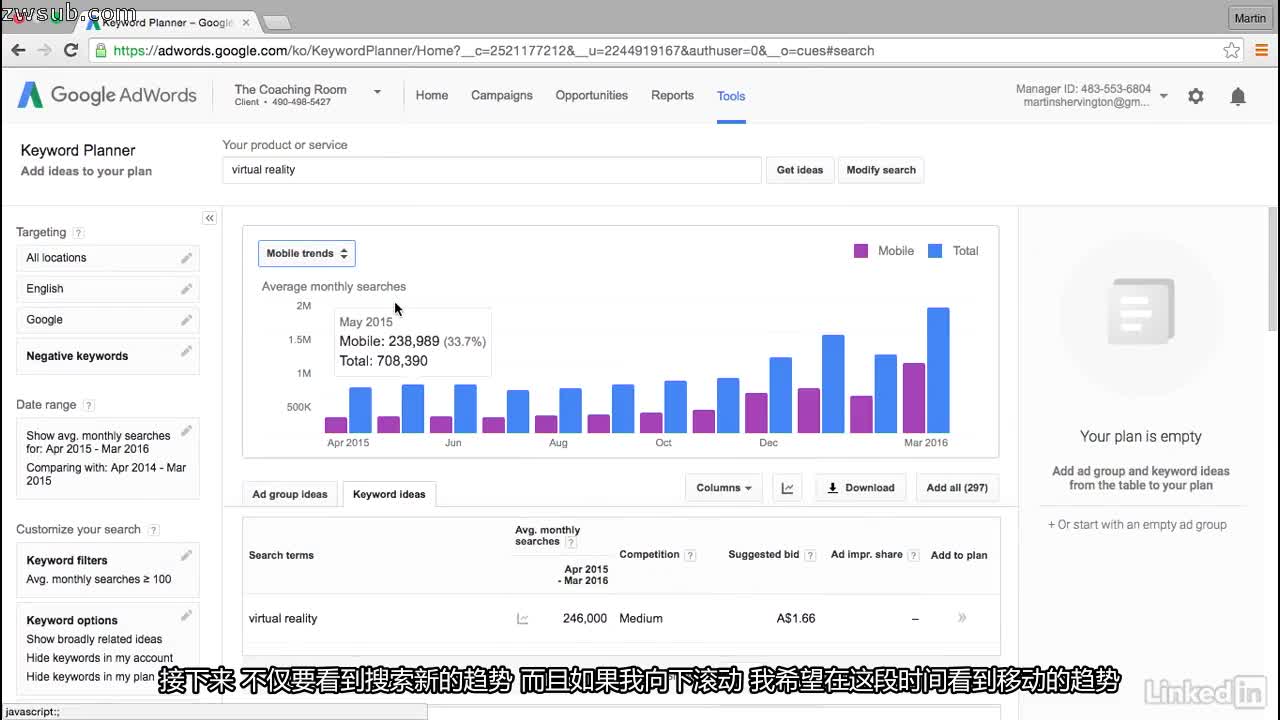Open Date range help question mark

coord(89,406)
